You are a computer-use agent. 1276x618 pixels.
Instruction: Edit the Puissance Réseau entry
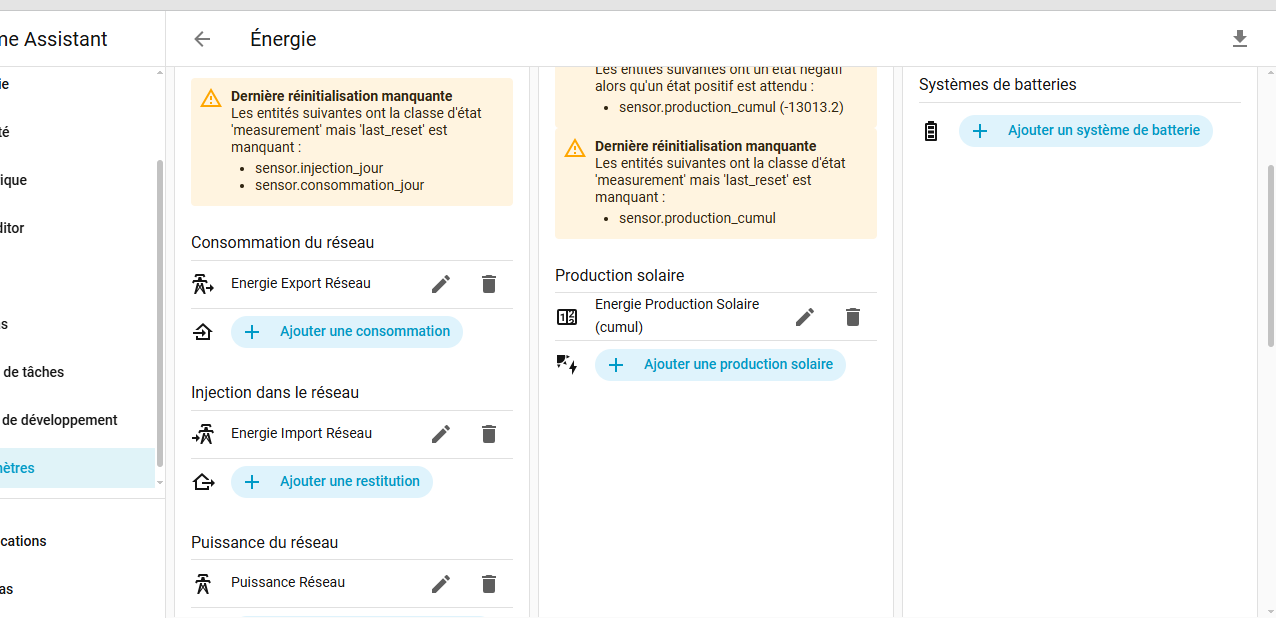441,584
